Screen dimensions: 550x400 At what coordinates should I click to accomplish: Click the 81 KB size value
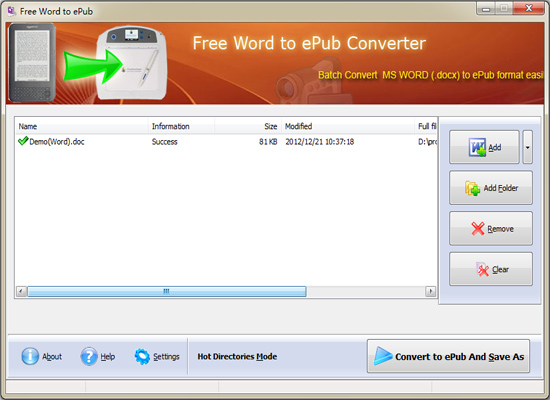click(x=268, y=142)
